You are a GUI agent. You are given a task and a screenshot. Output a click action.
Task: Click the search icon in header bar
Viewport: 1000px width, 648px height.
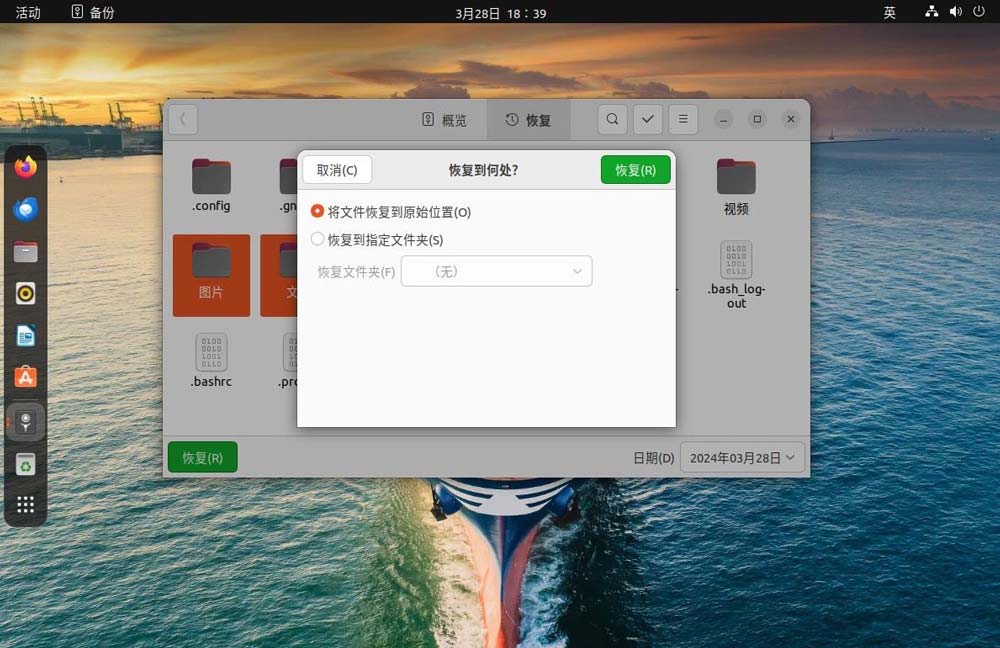(x=613, y=119)
